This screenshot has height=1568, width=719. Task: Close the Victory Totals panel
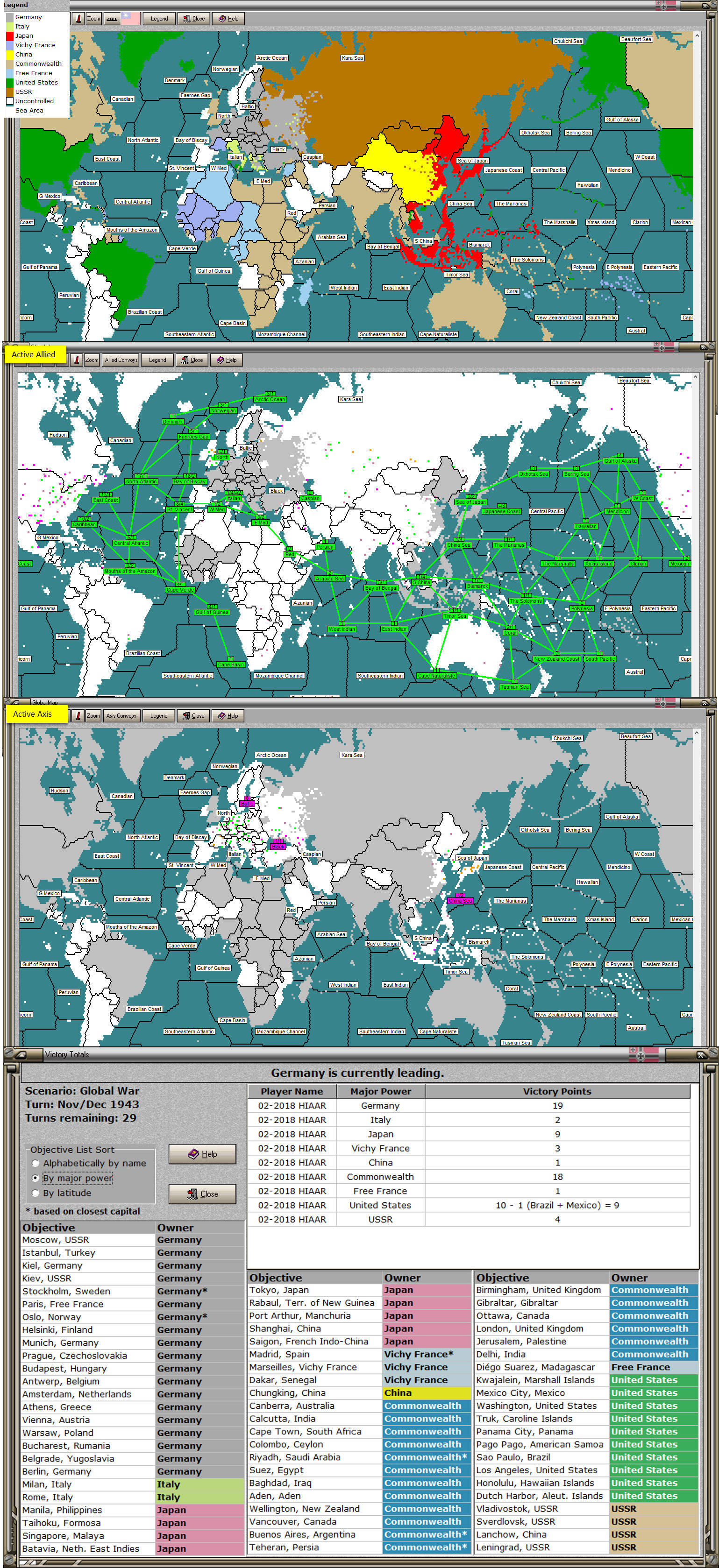[202, 1194]
